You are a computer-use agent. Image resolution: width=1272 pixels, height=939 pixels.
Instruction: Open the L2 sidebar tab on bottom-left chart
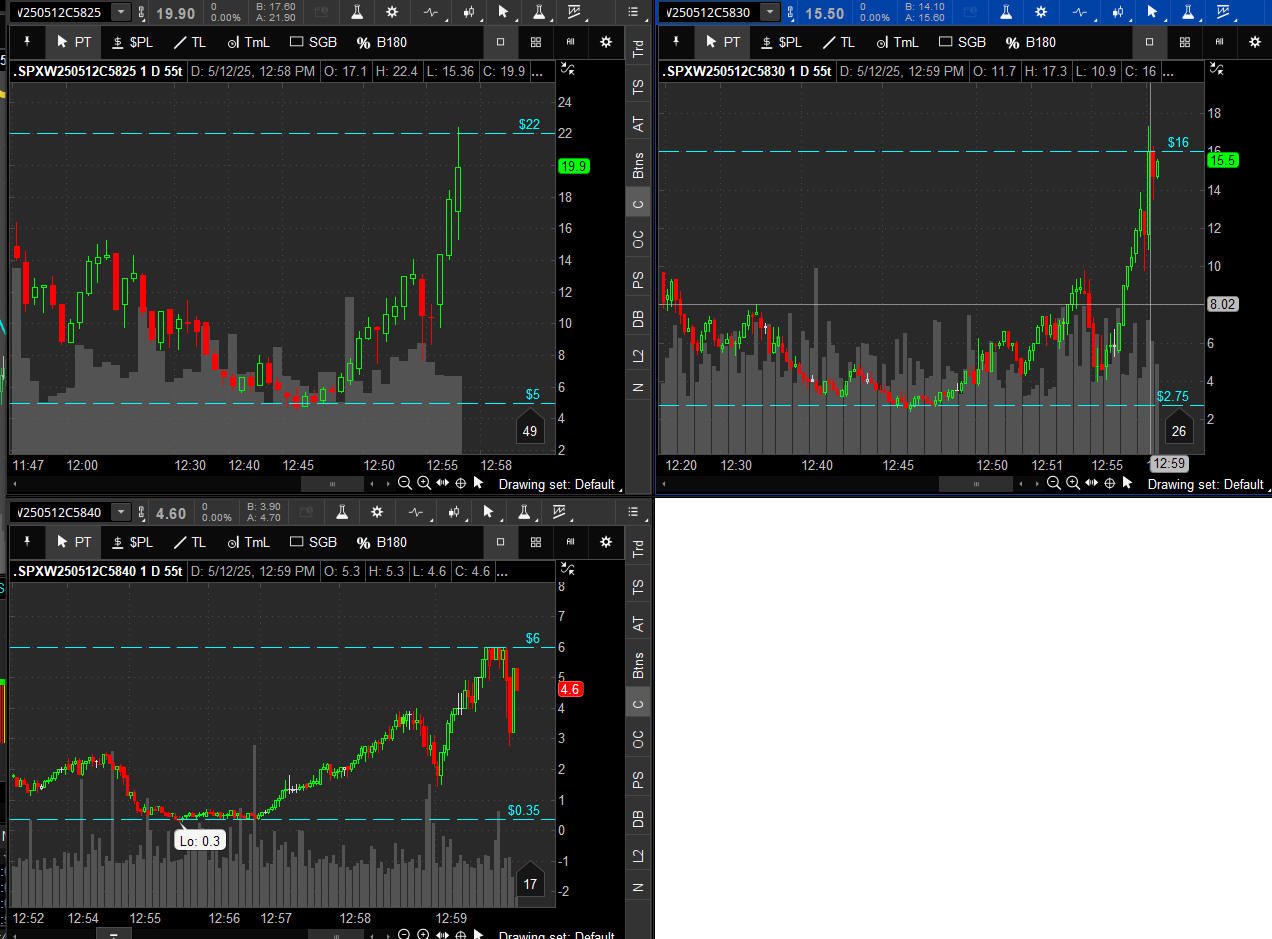click(x=638, y=856)
